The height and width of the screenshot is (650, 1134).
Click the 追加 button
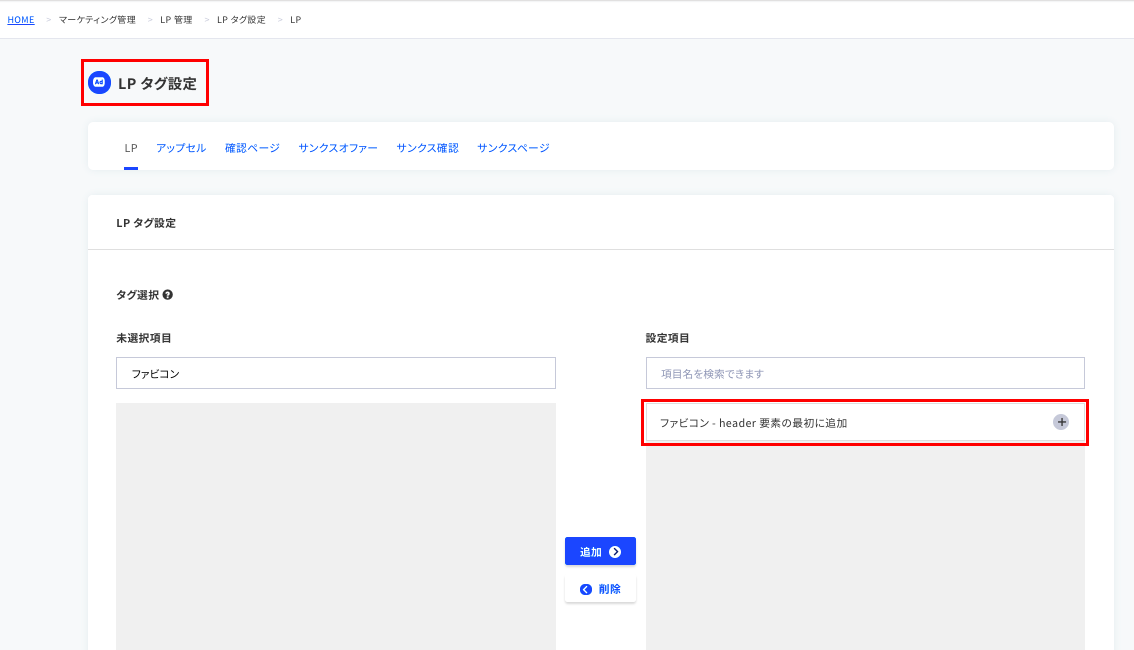pos(600,552)
